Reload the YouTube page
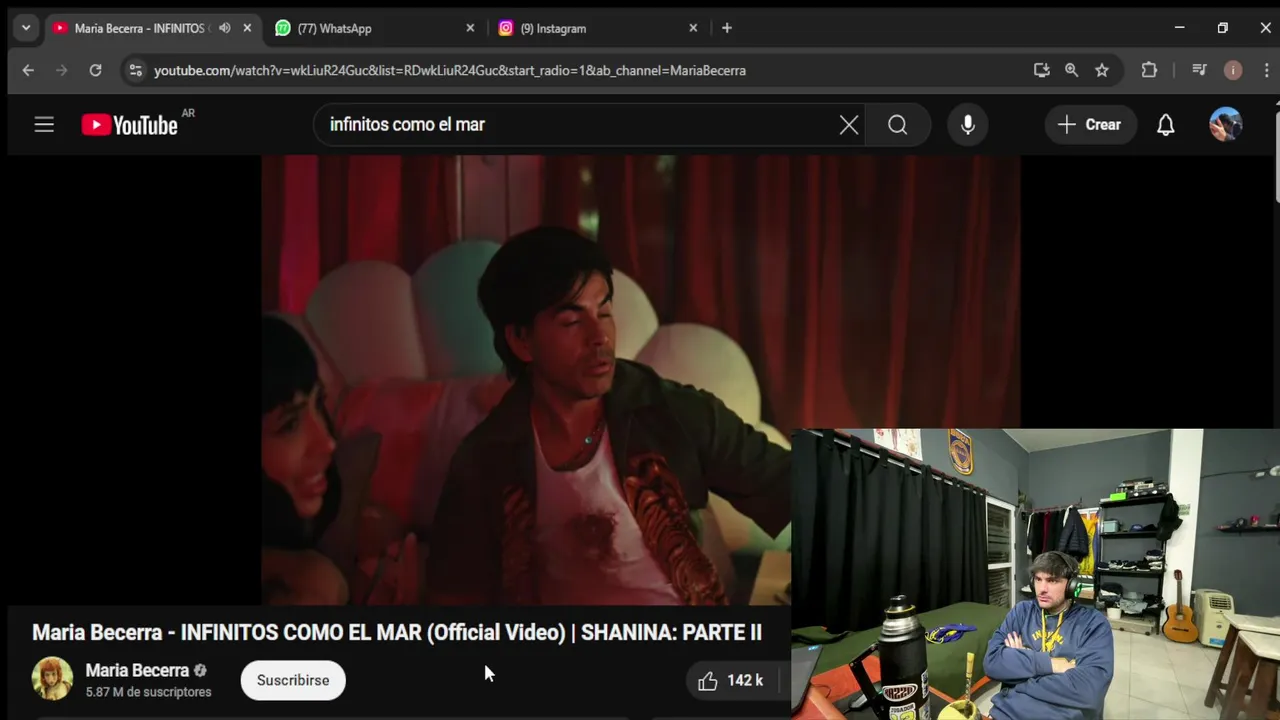 [x=95, y=70]
